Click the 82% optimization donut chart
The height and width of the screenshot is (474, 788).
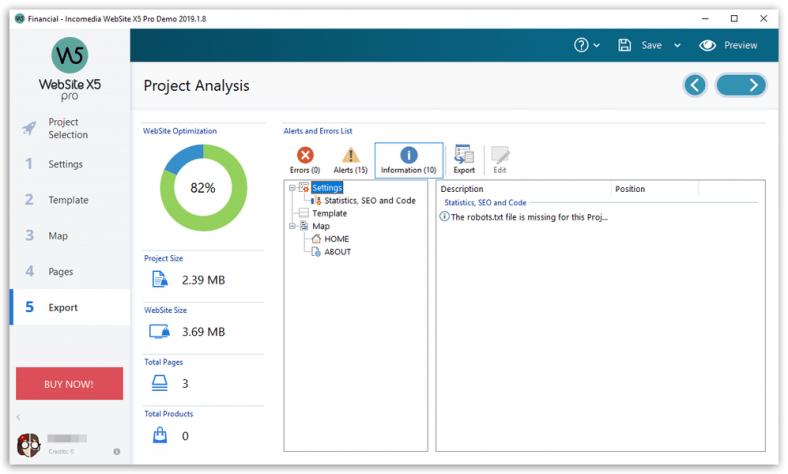[203, 188]
